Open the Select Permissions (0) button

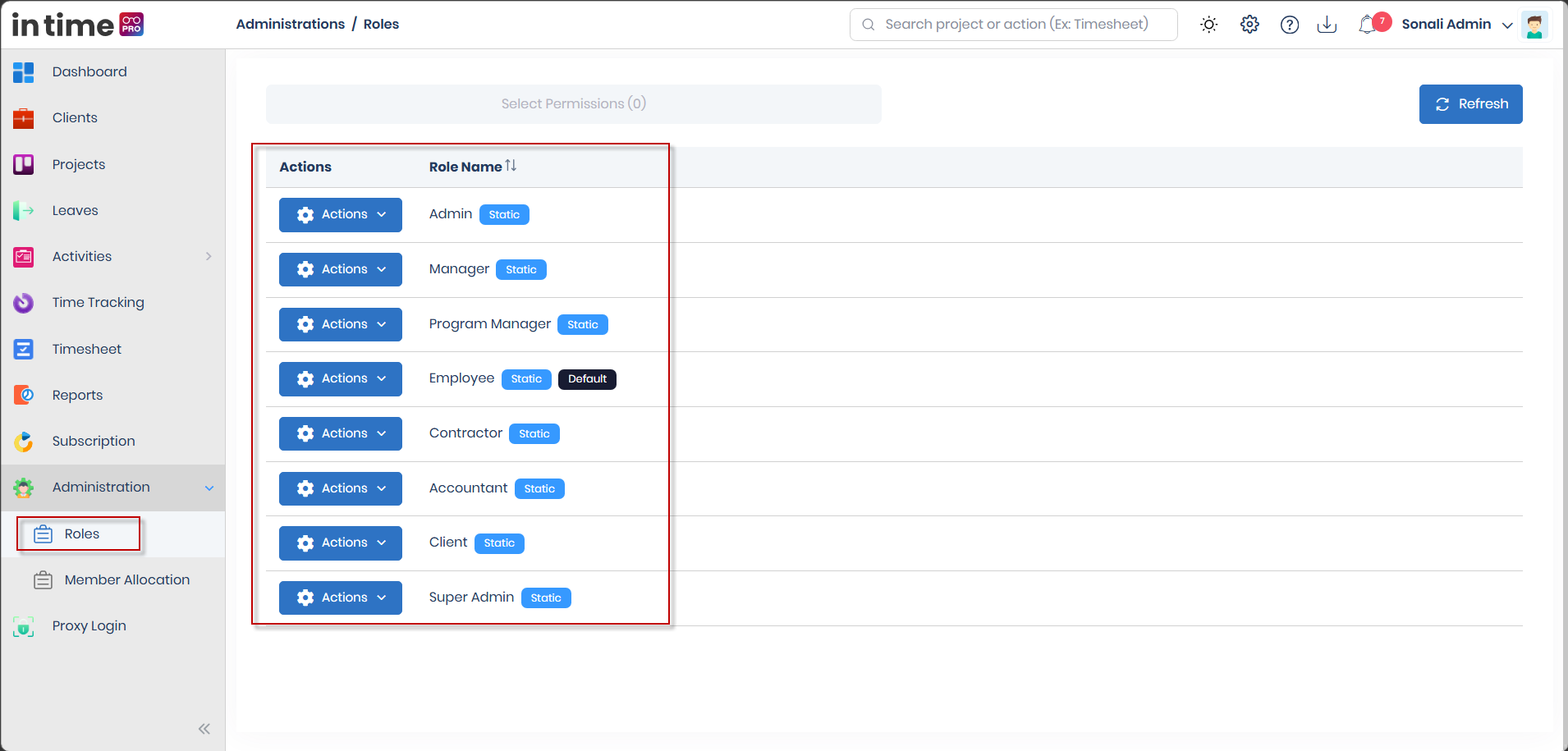click(573, 104)
